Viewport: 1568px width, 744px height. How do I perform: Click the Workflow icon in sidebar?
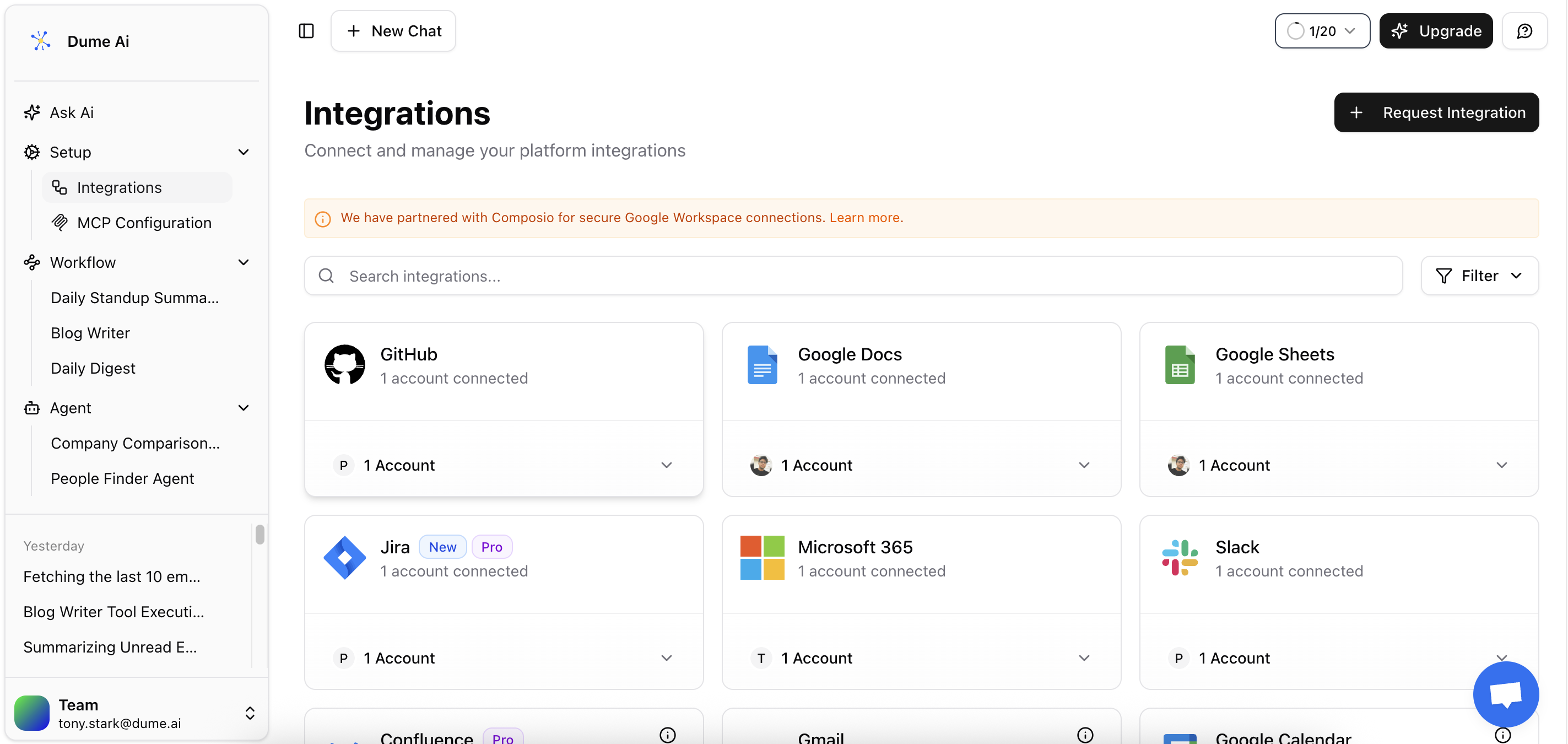pyautogui.click(x=31, y=262)
